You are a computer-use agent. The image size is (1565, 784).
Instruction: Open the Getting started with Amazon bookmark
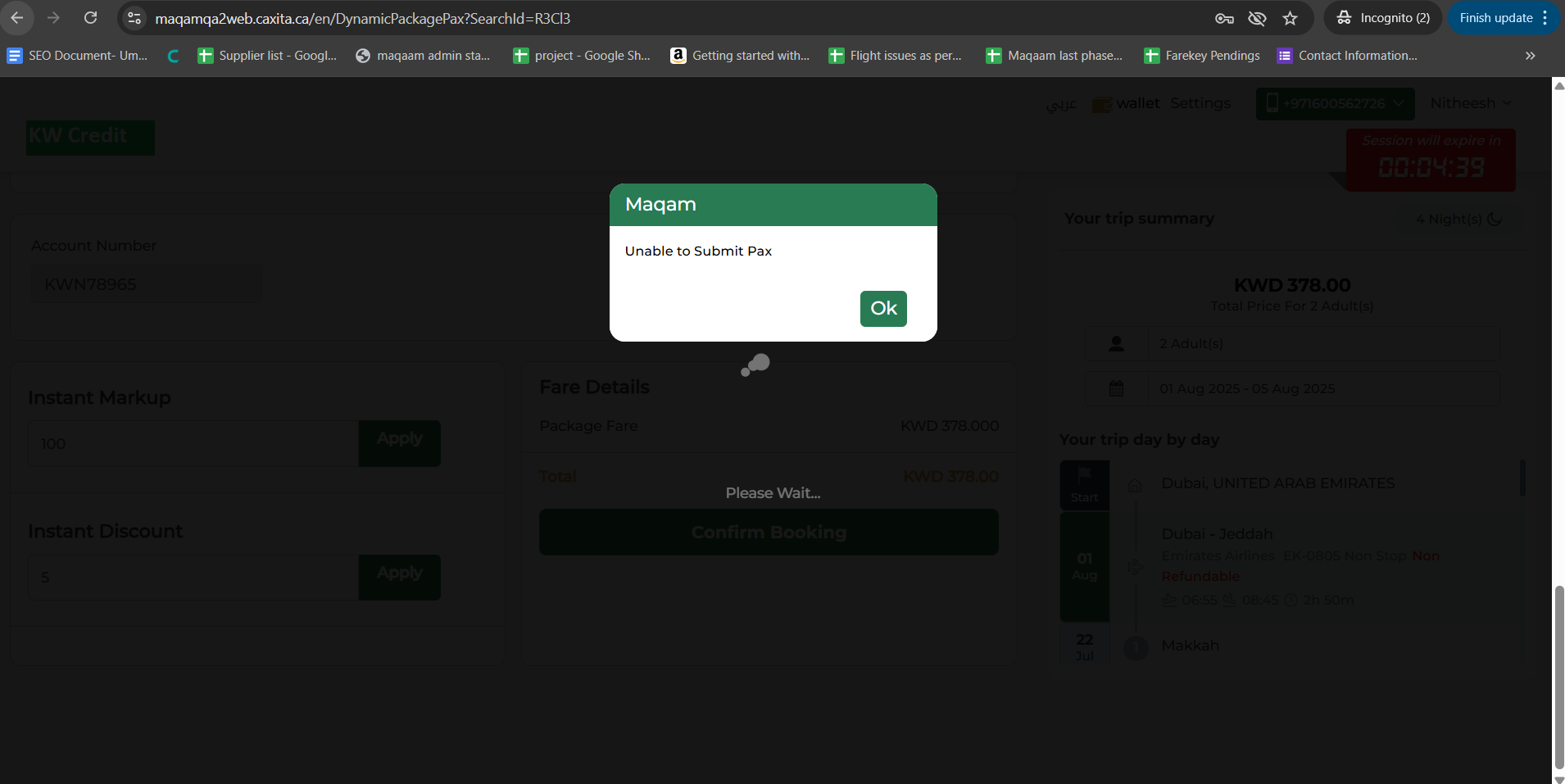740,56
